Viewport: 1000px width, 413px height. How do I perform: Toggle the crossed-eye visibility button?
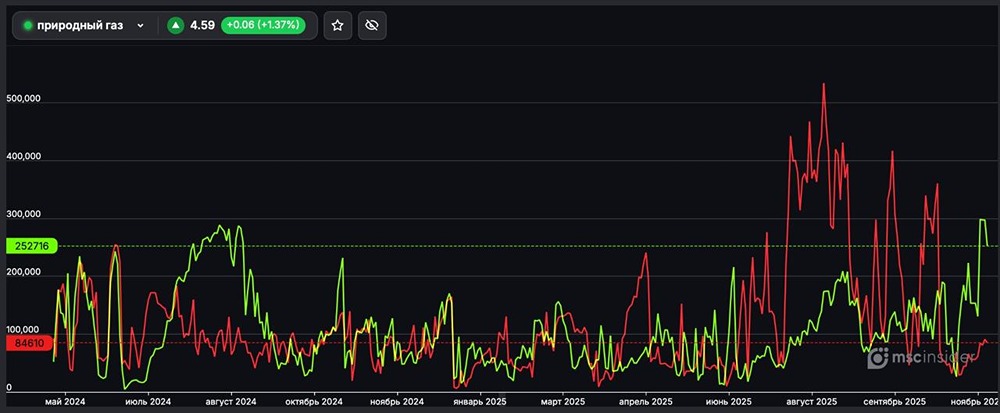[372, 26]
